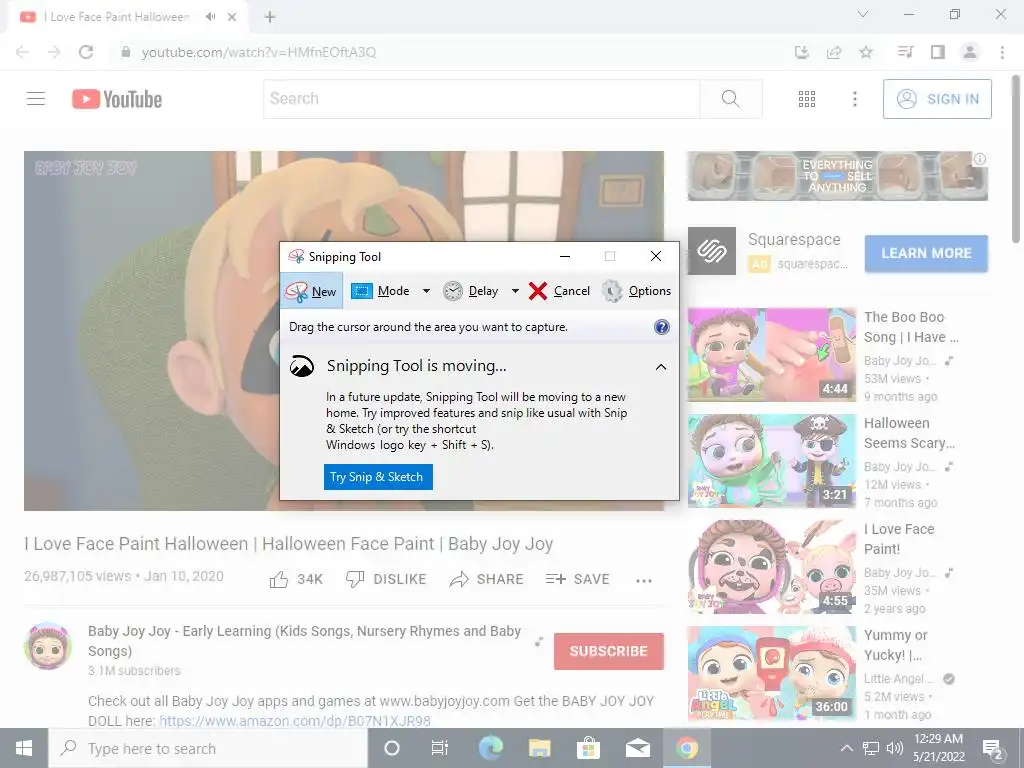1024x768 pixels.
Task: Subscribe to Baby Joy Joy channel
Action: [x=609, y=651]
